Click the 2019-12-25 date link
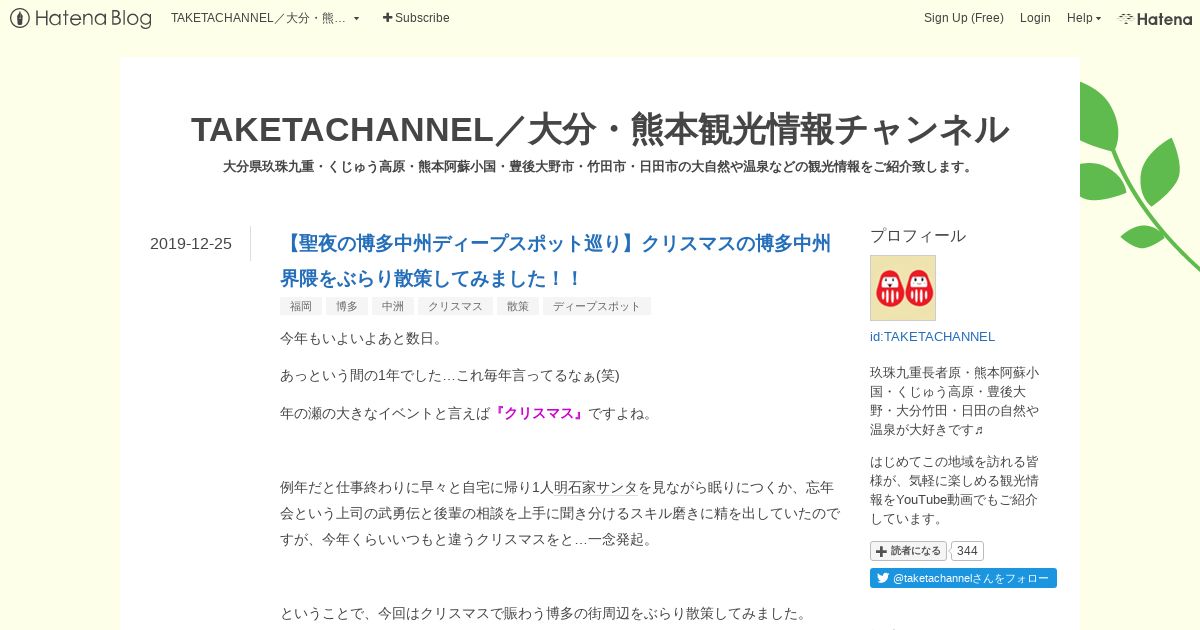Screen dimensions: 1200x630 point(191,243)
